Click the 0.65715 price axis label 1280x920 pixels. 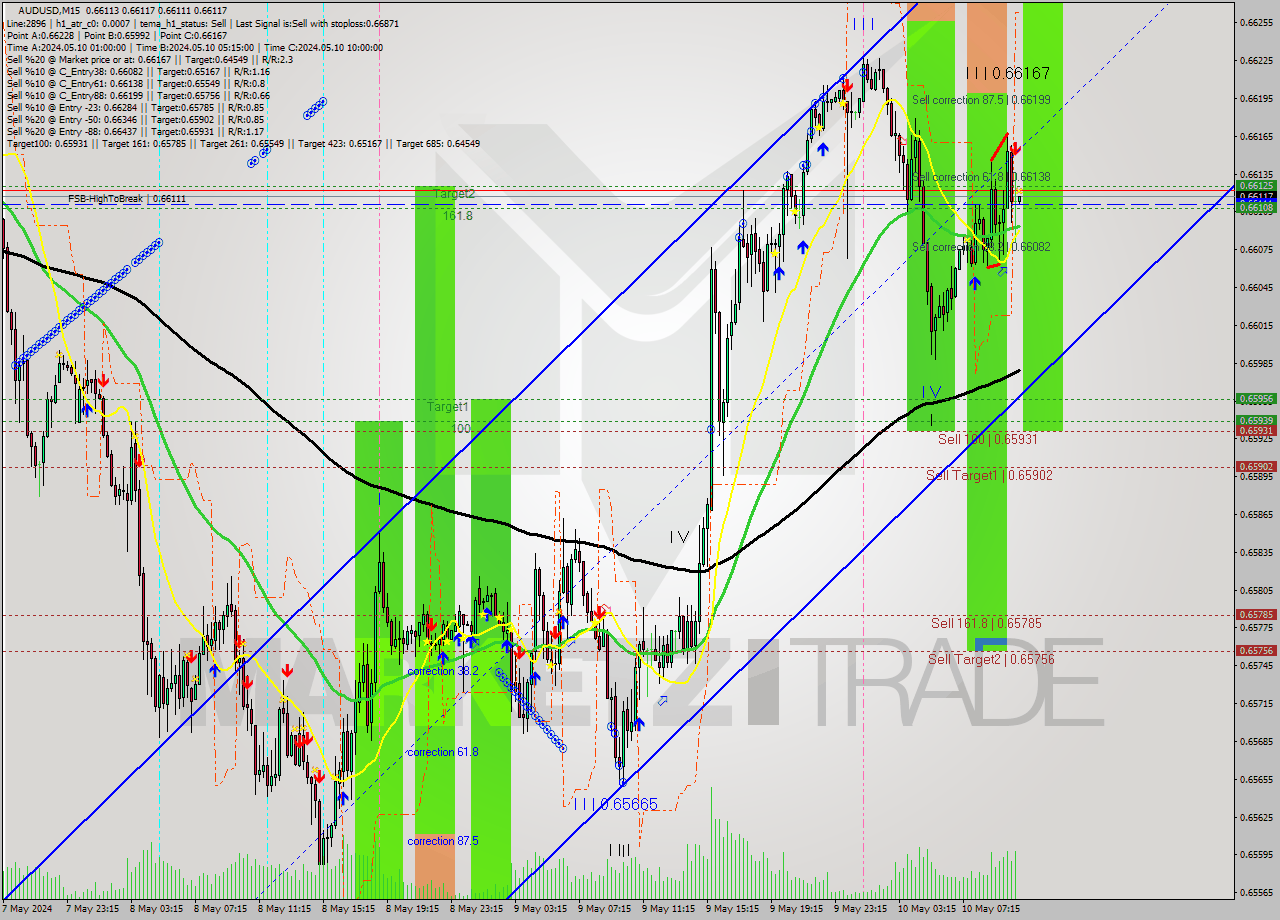click(1256, 703)
